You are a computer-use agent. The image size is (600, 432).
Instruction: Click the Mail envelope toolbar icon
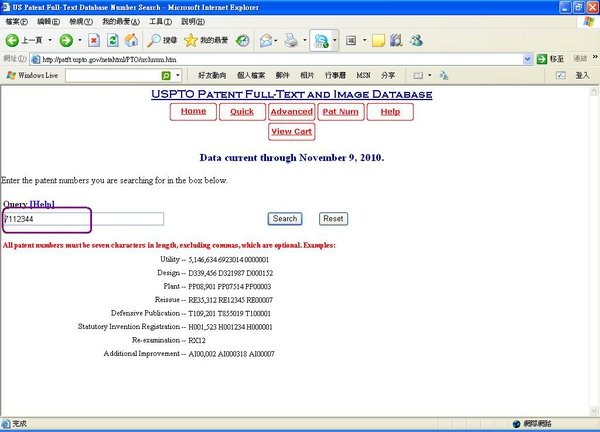tap(266, 40)
